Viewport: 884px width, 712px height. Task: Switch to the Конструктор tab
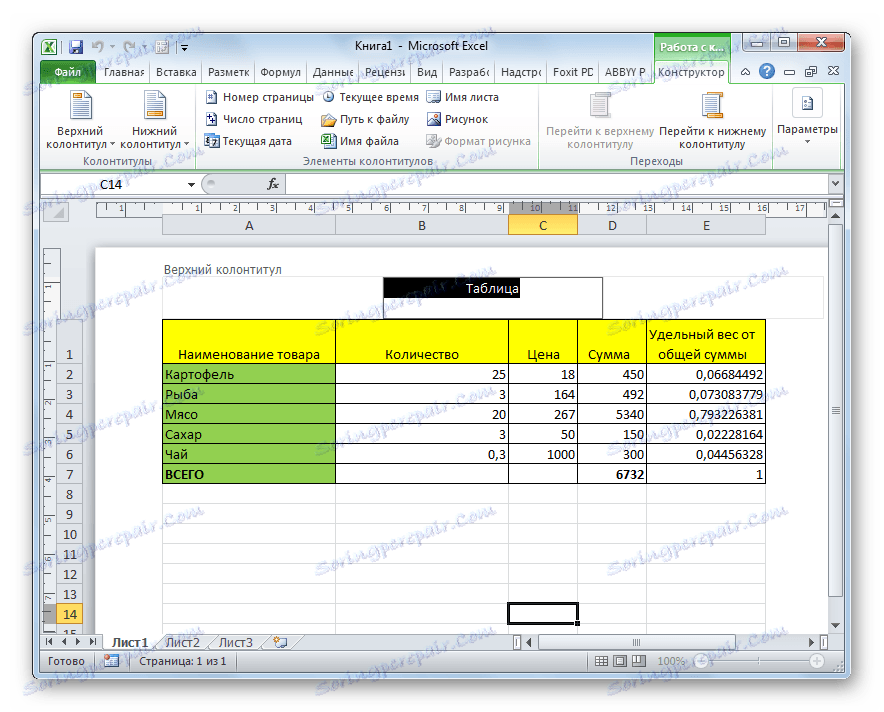pos(691,72)
